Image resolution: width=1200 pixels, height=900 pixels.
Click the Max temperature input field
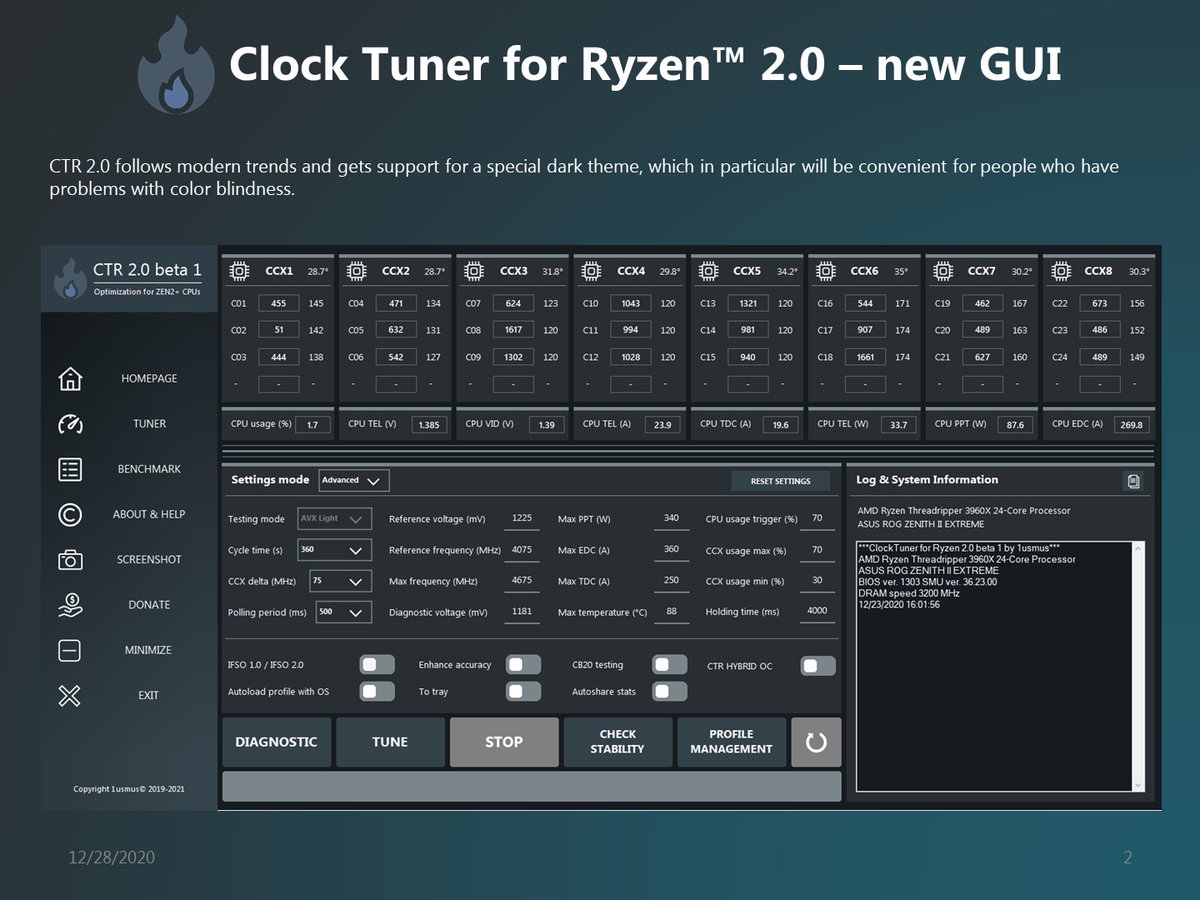672,612
